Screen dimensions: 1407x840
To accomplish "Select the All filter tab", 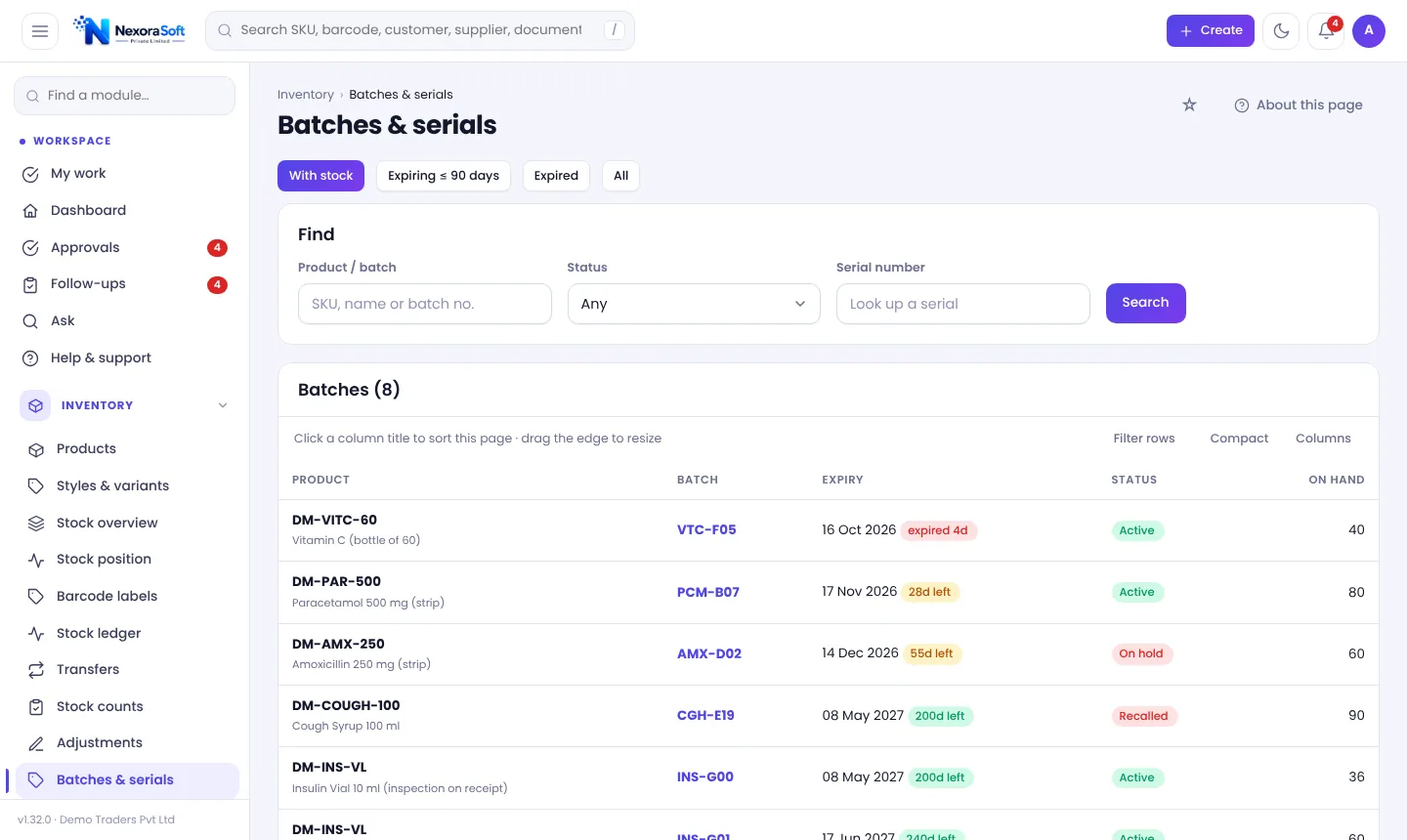I will click(621, 176).
